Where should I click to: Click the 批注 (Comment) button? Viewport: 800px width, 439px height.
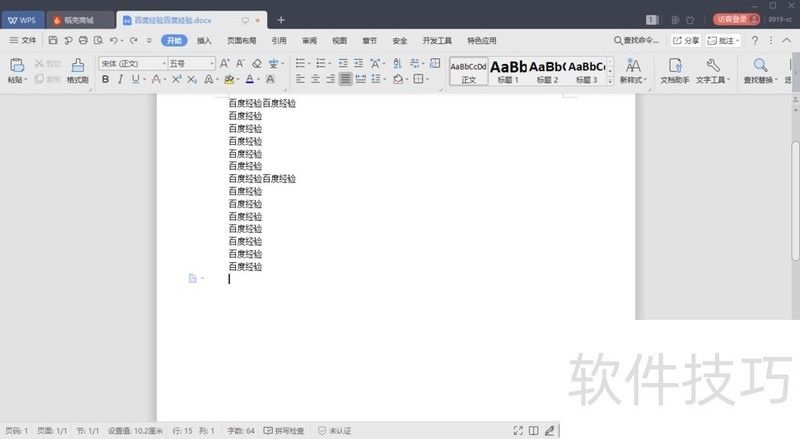(723, 40)
